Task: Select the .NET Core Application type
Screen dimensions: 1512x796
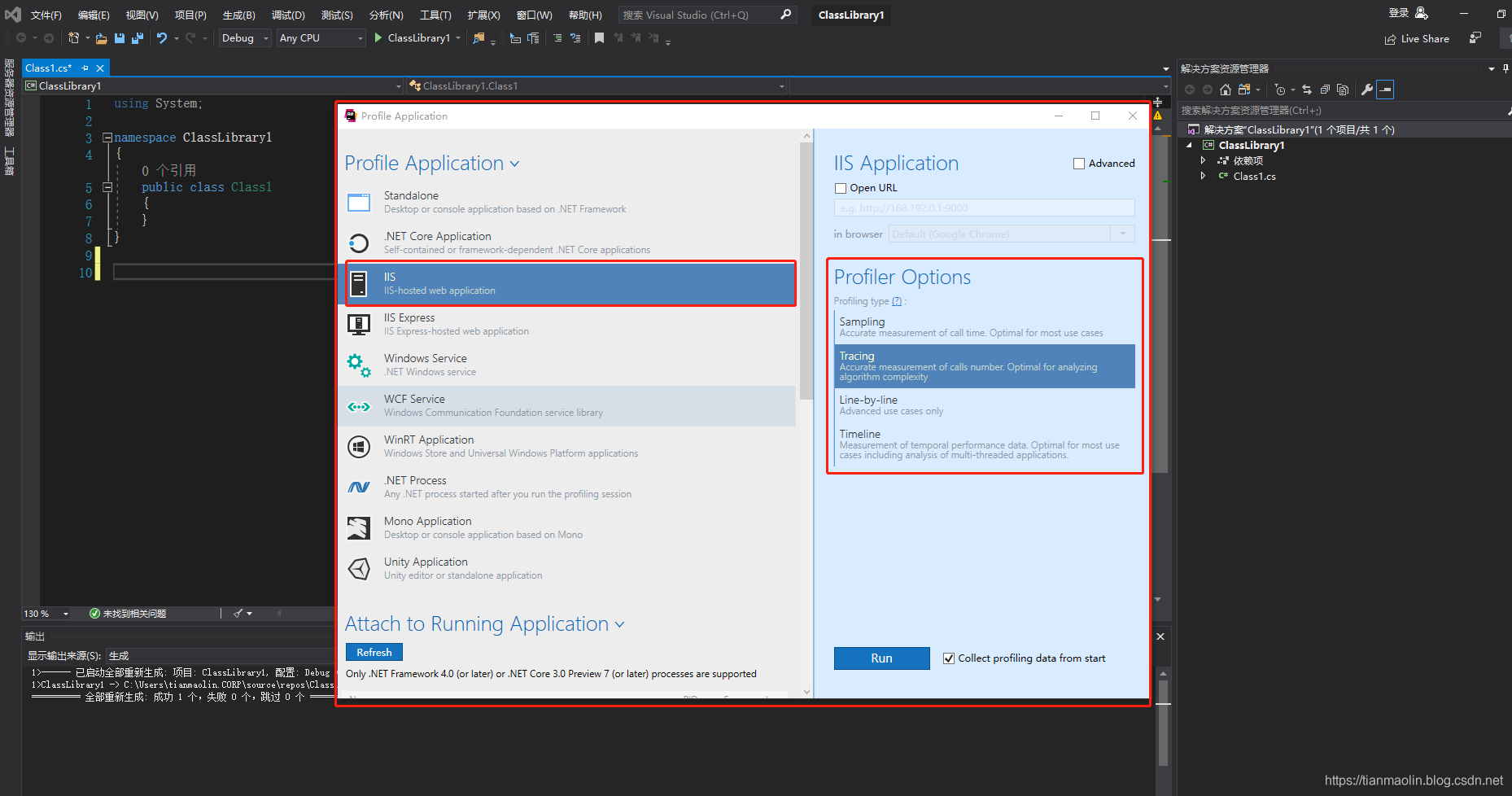Action: 566,243
